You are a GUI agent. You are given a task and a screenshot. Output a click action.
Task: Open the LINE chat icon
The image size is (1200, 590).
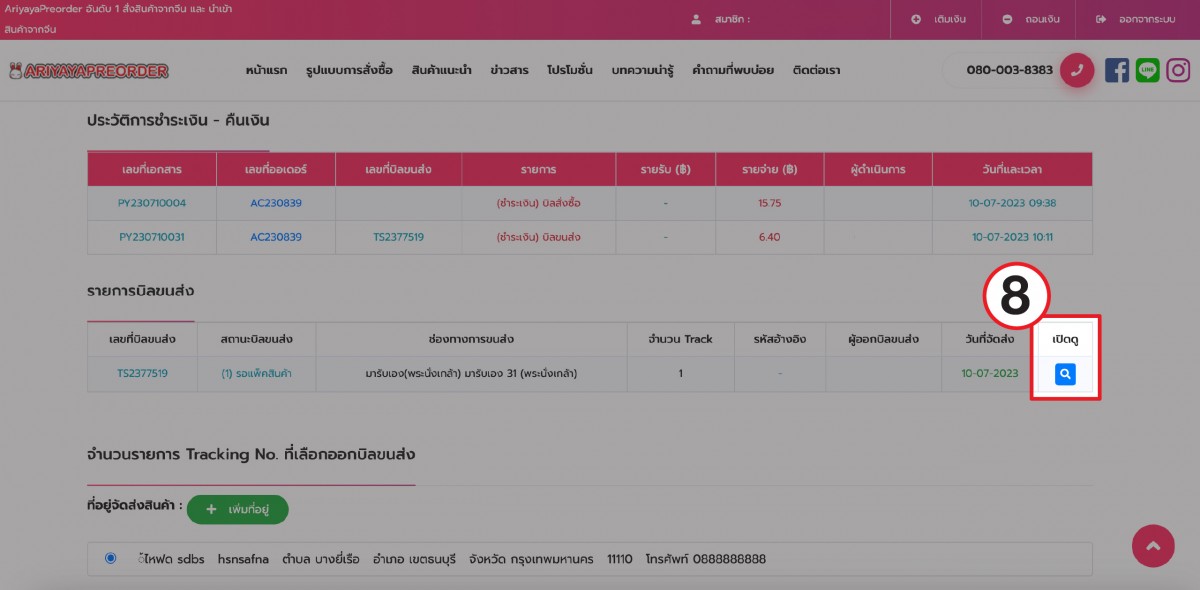pyautogui.click(x=1148, y=70)
